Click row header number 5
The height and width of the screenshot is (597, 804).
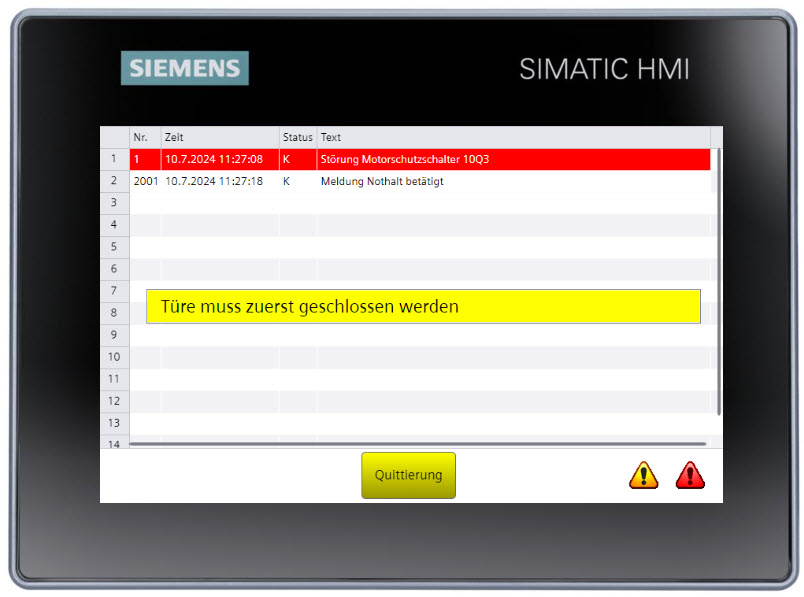coord(114,247)
